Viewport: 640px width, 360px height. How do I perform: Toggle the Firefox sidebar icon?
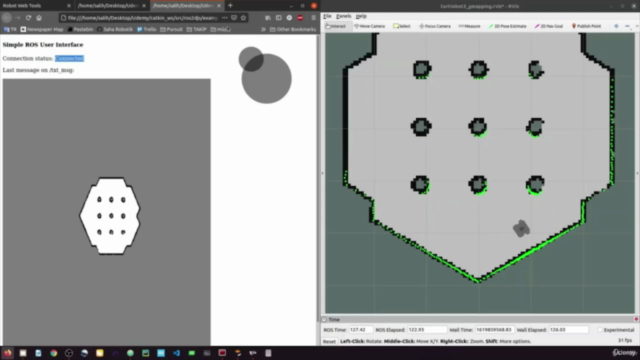[278, 18]
